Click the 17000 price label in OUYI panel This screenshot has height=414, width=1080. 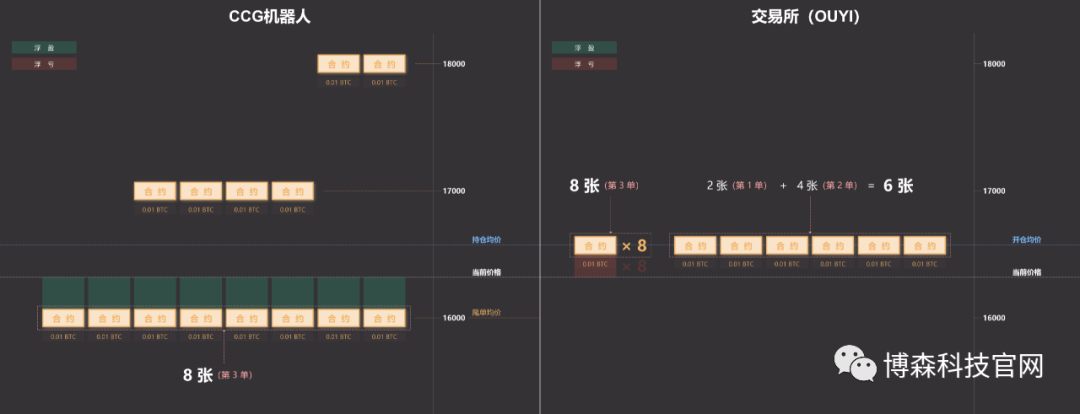click(995, 191)
